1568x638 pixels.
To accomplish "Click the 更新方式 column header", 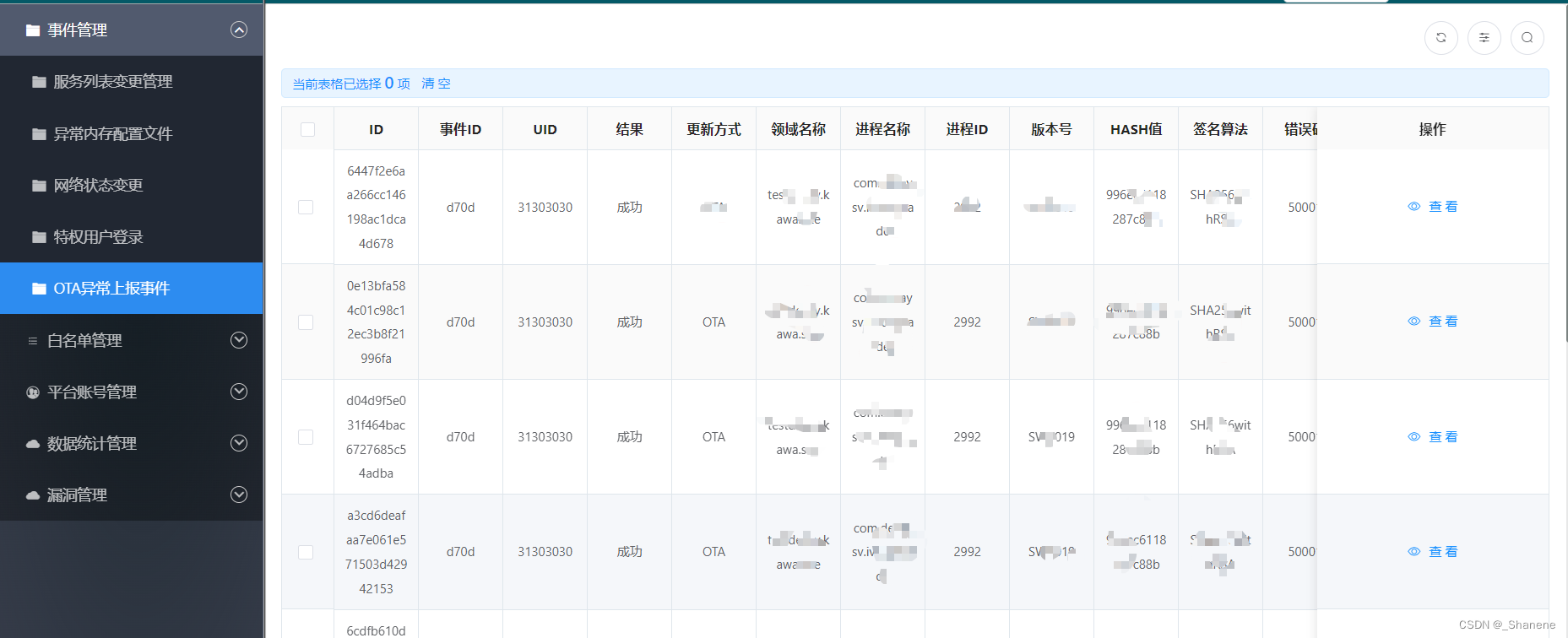I will (x=714, y=129).
